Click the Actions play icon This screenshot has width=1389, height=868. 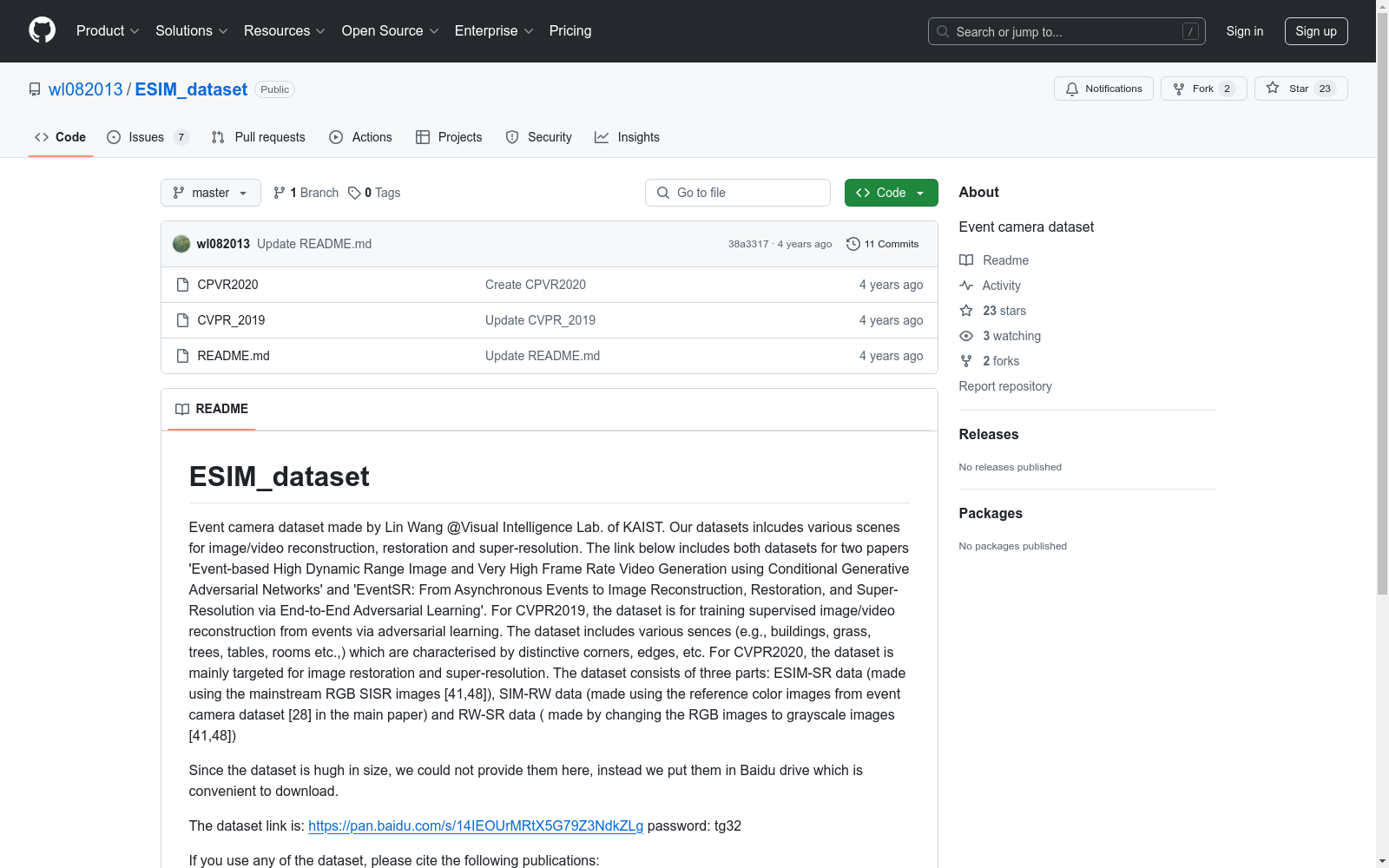(x=336, y=137)
